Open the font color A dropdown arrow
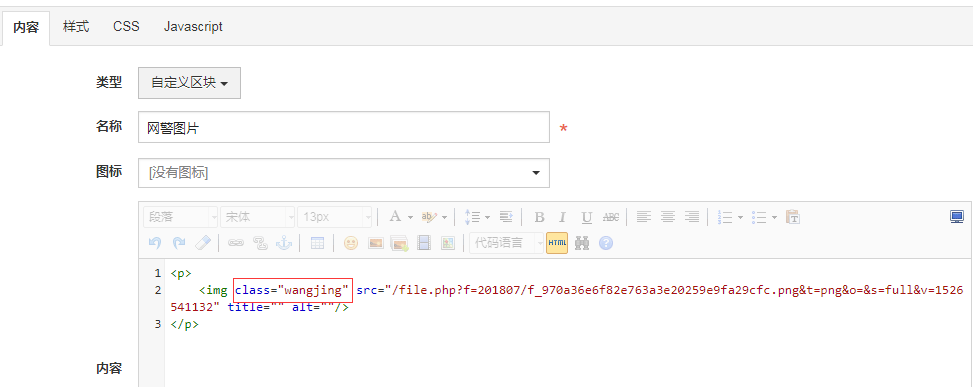973x387 pixels. click(x=410, y=217)
